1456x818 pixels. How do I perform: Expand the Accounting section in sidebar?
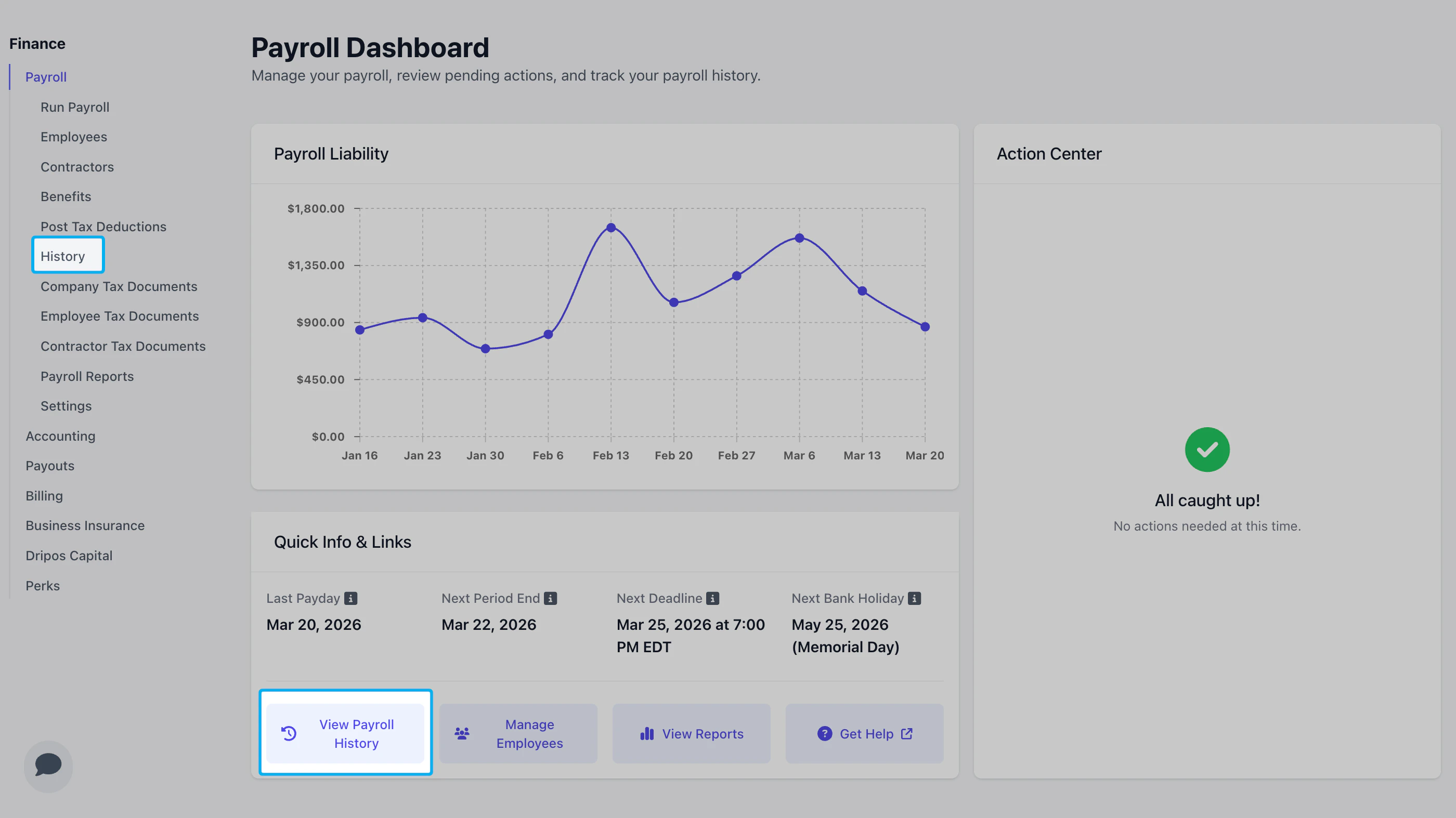[60, 436]
